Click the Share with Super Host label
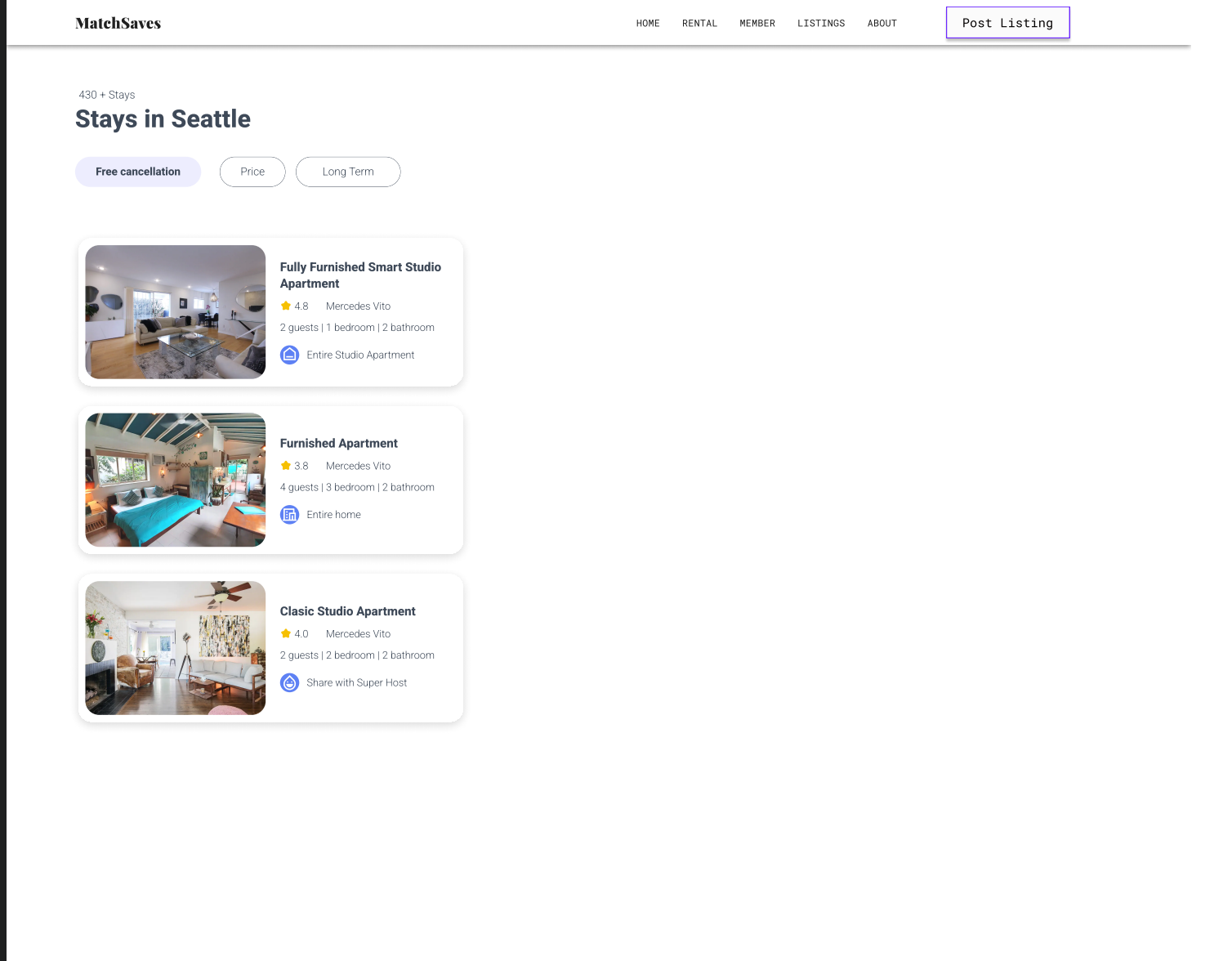Viewport: 1232px width, 961px height. (x=357, y=682)
